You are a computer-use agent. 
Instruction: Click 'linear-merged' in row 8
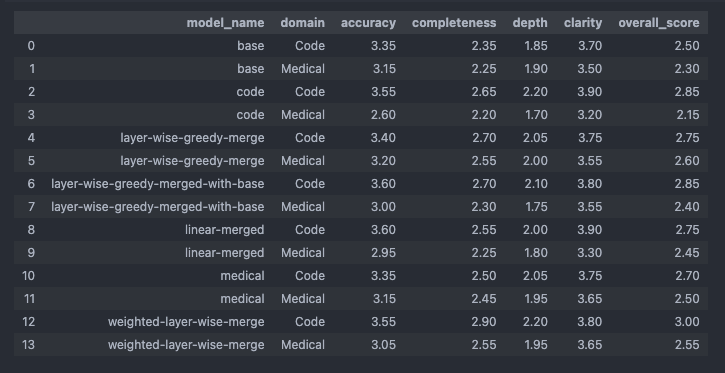pos(224,230)
